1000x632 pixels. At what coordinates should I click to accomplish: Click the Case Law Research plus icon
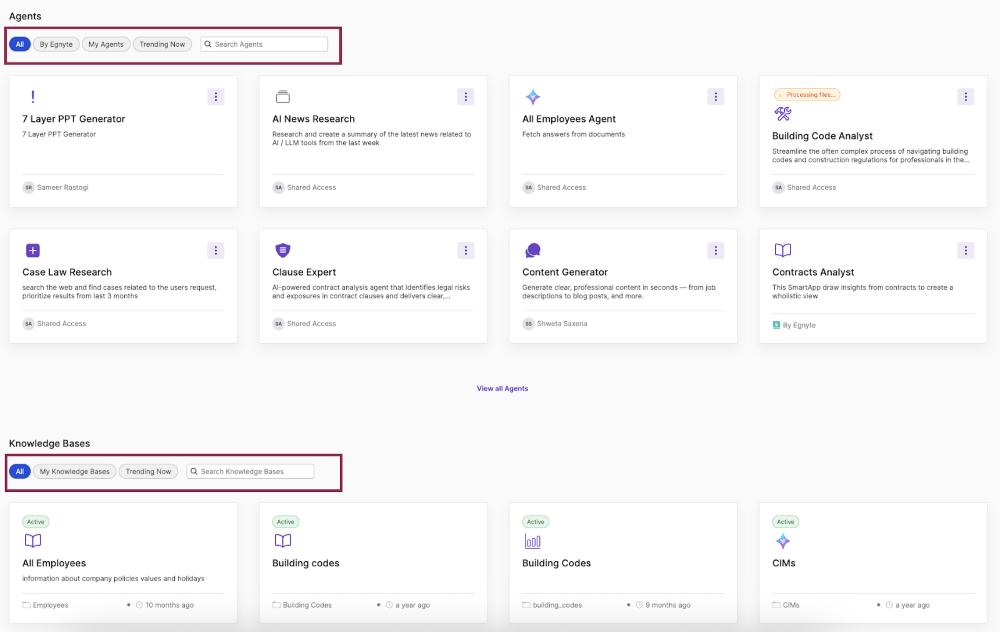point(33,250)
